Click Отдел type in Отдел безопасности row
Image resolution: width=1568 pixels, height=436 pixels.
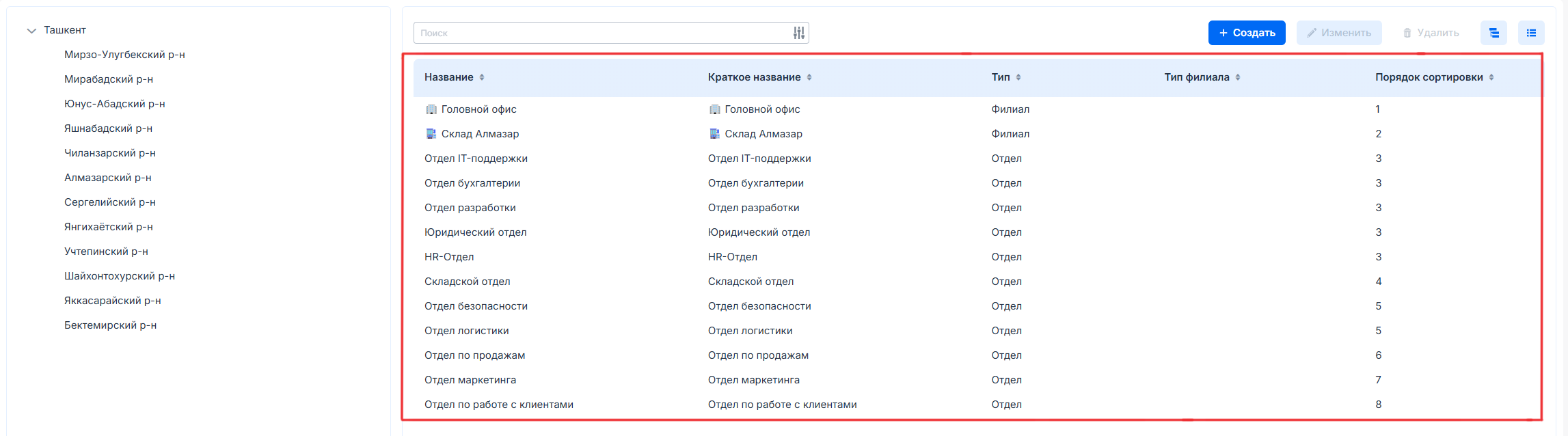[x=1007, y=306]
